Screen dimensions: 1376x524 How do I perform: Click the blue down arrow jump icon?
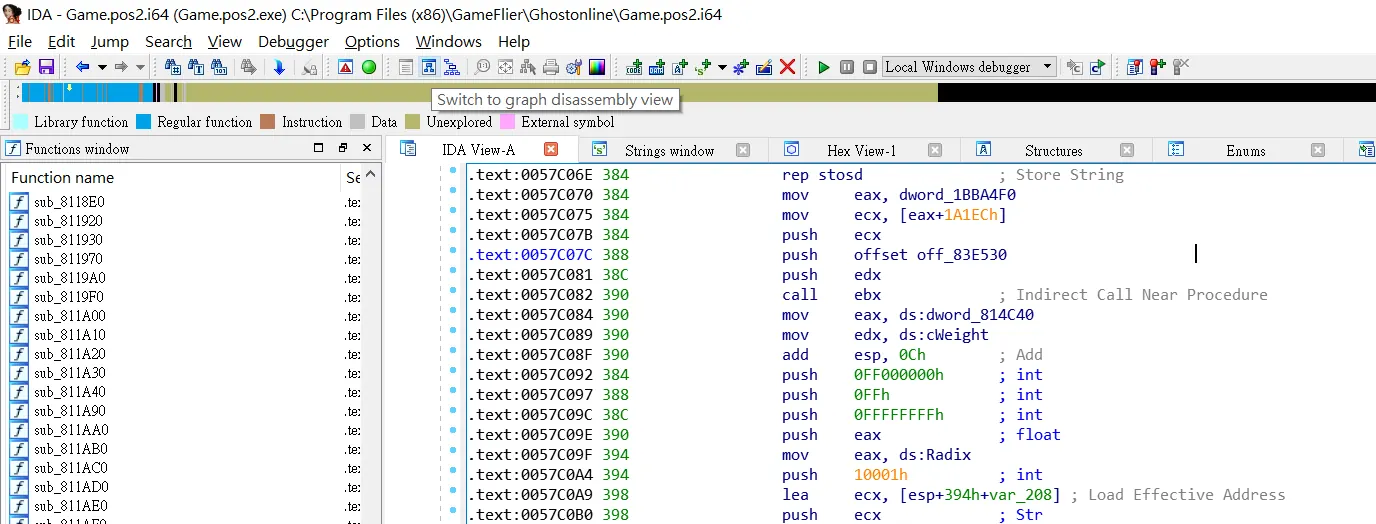(279, 67)
